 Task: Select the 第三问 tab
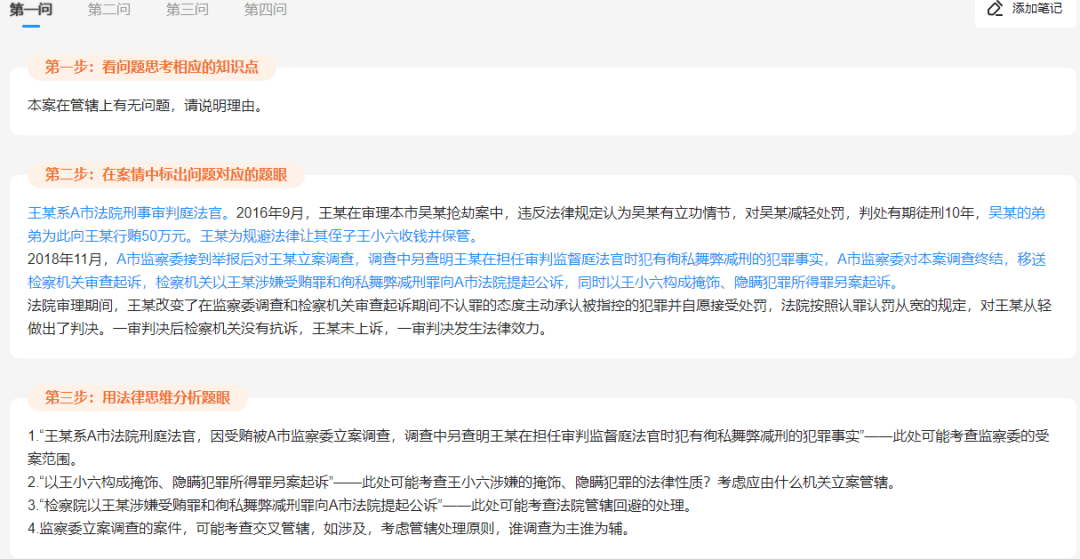pos(187,10)
